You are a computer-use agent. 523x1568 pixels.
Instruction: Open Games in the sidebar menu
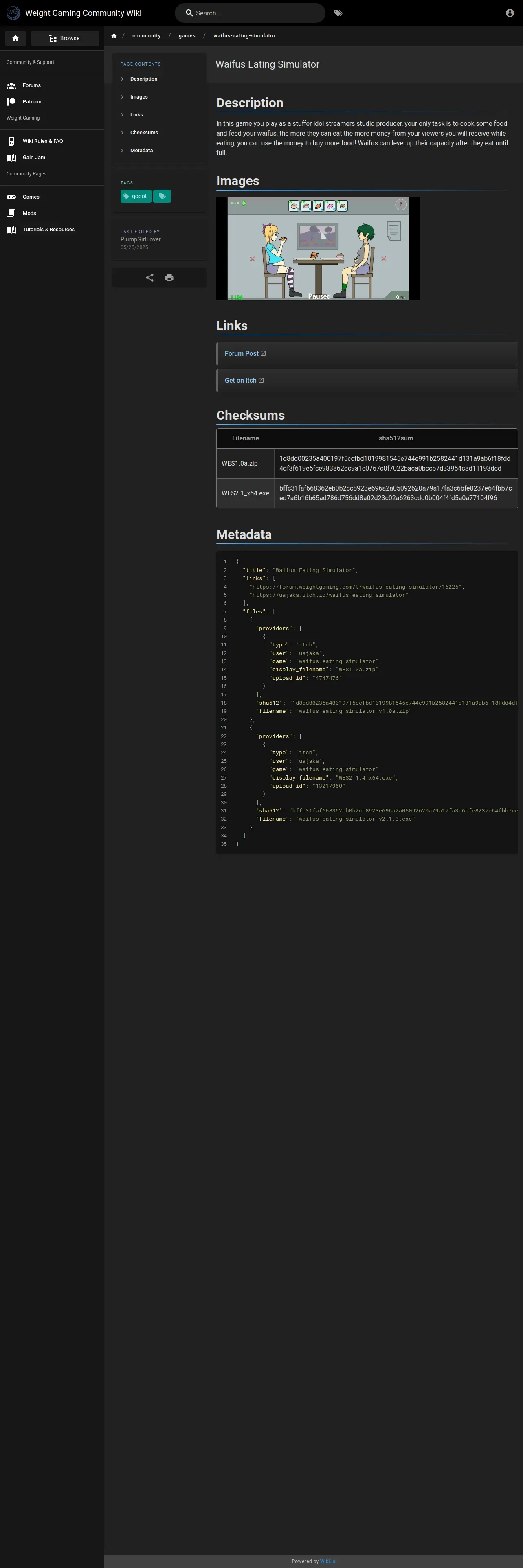31,197
